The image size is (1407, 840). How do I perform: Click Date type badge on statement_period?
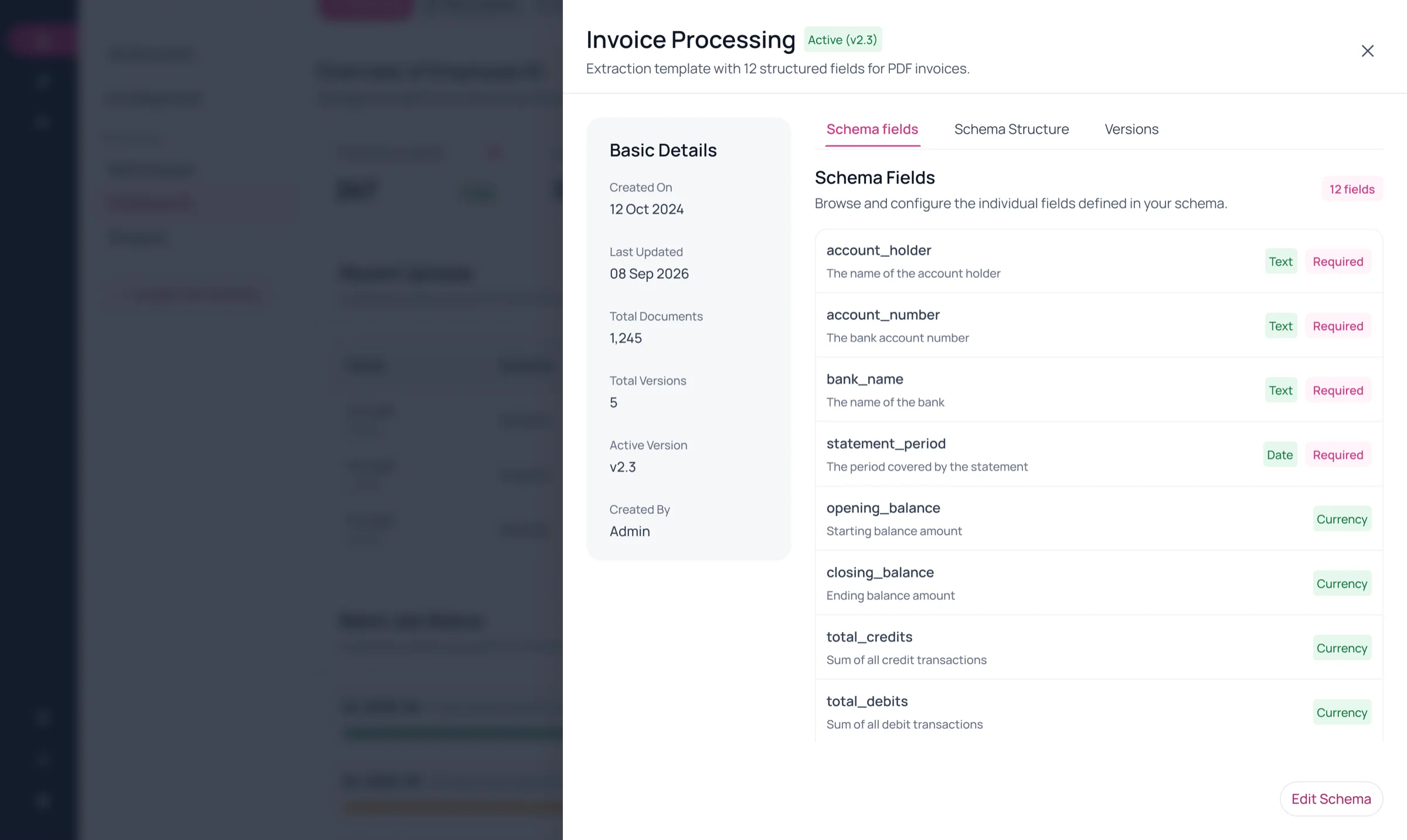[1280, 455]
